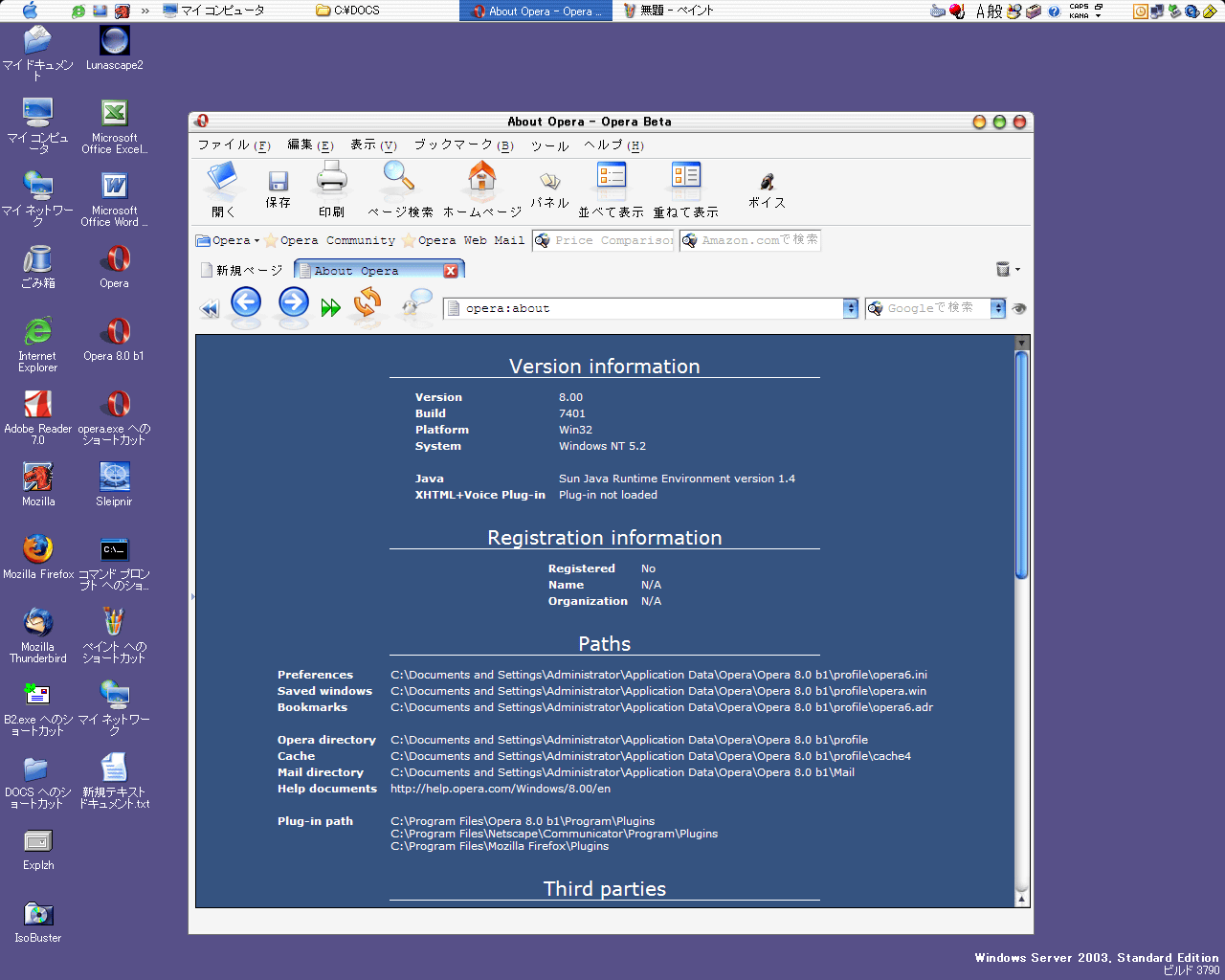Viewport: 1225px width, 980px height.
Task: Click the Amazon.comで検索 search field
Action: 750,240
